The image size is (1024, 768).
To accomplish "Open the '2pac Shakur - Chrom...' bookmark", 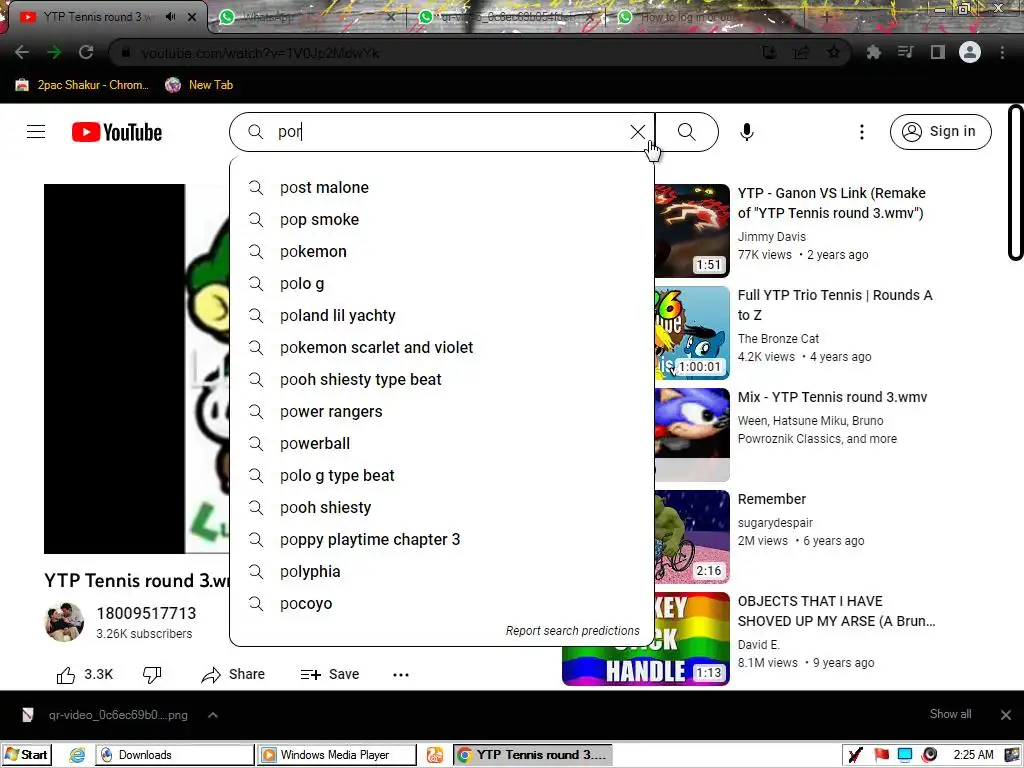I will click(82, 85).
